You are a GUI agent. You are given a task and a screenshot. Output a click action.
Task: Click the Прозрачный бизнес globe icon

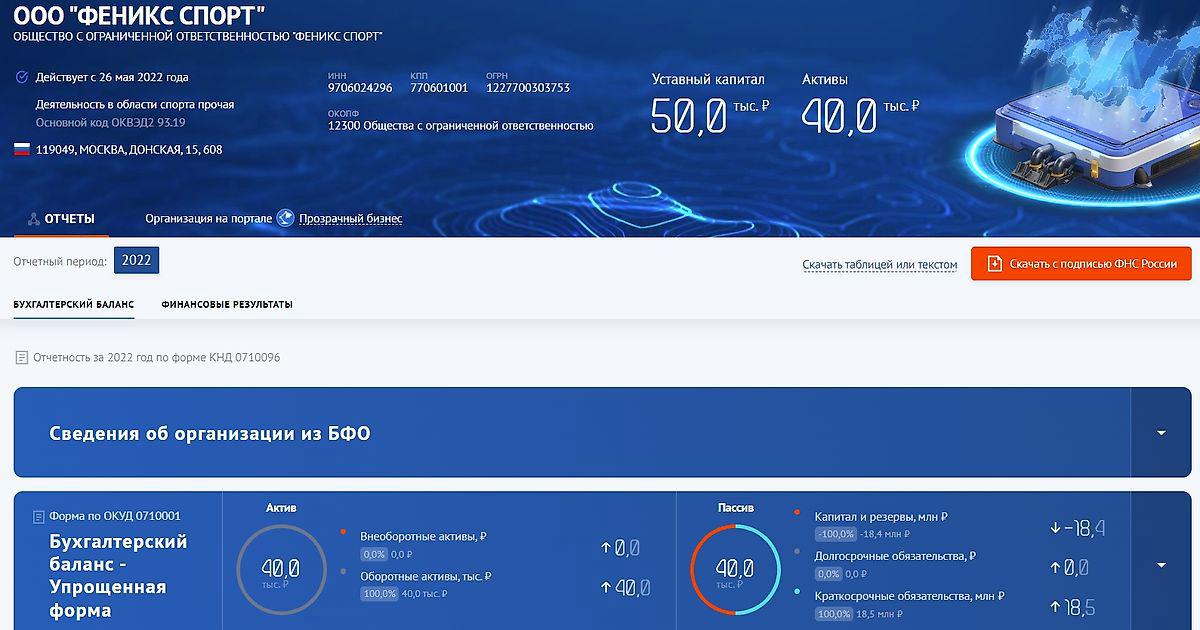pos(285,219)
